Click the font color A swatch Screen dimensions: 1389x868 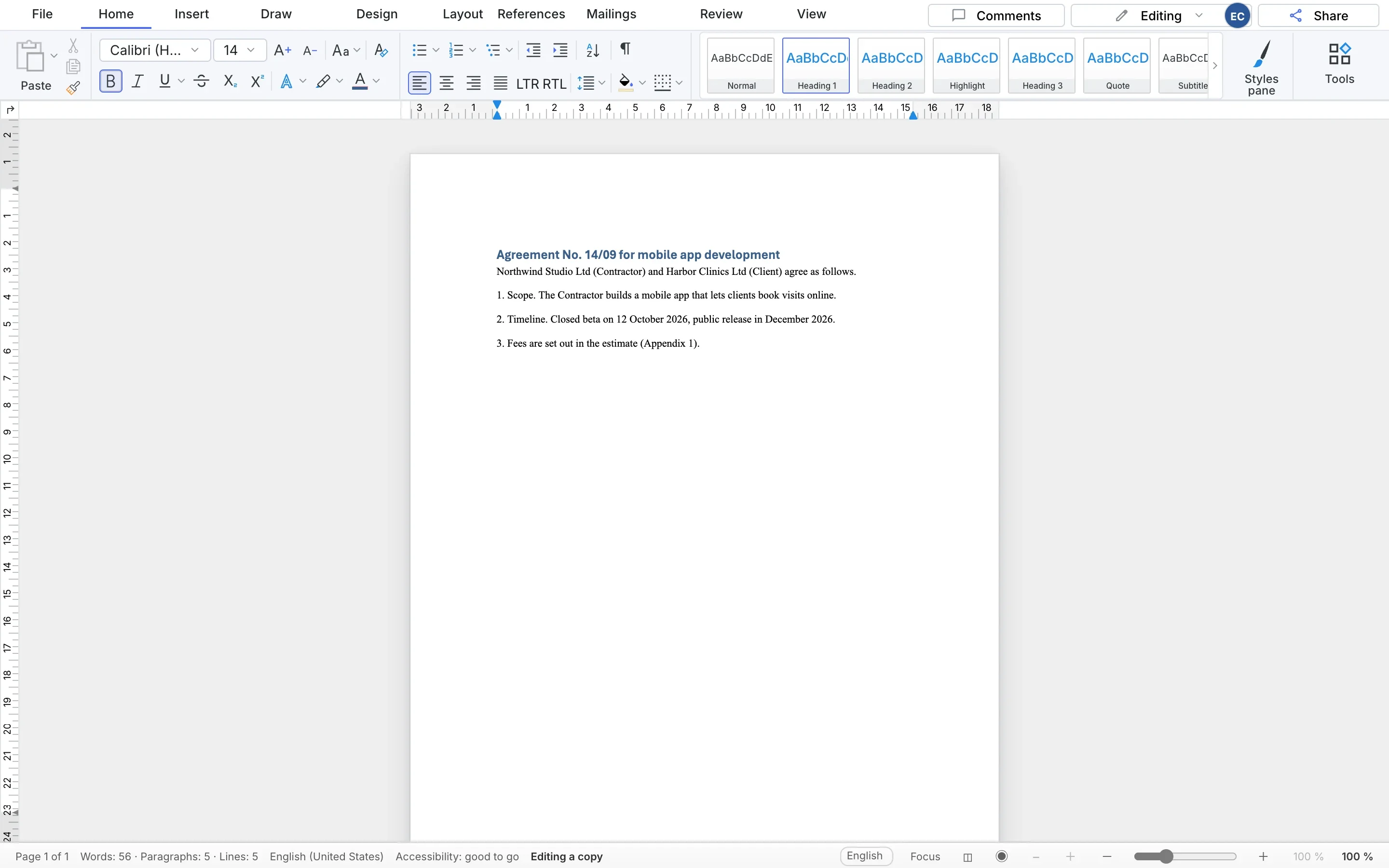pyautogui.click(x=360, y=81)
